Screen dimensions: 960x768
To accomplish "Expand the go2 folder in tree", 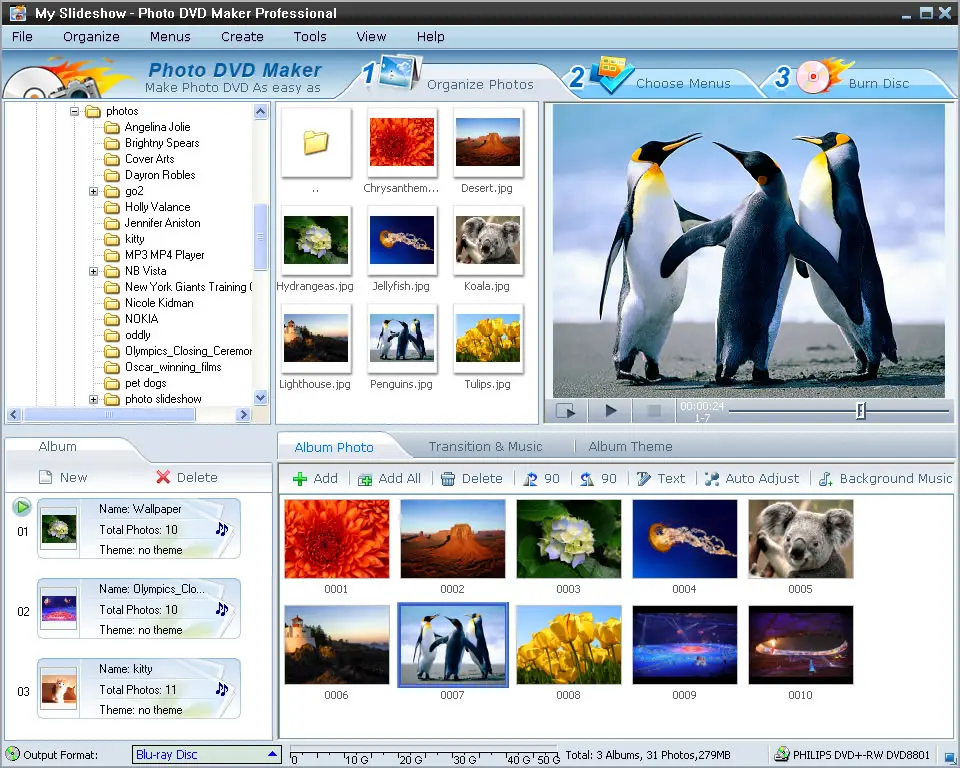I will (94, 191).
